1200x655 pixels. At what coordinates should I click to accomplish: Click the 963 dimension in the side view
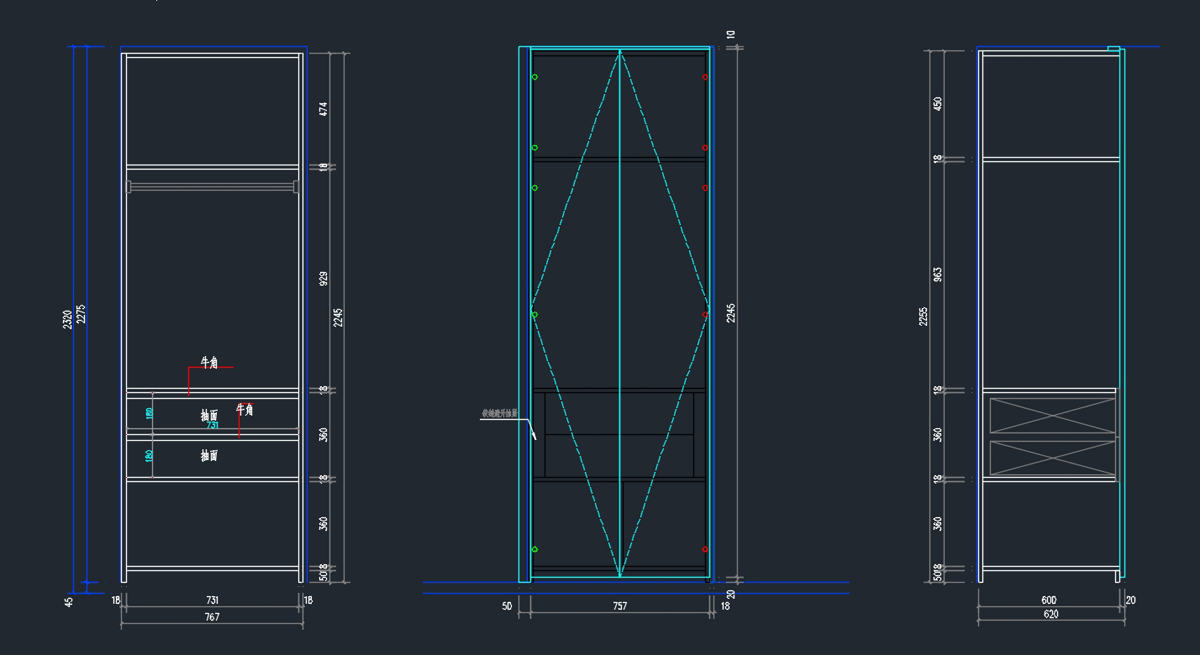[937, 274]
